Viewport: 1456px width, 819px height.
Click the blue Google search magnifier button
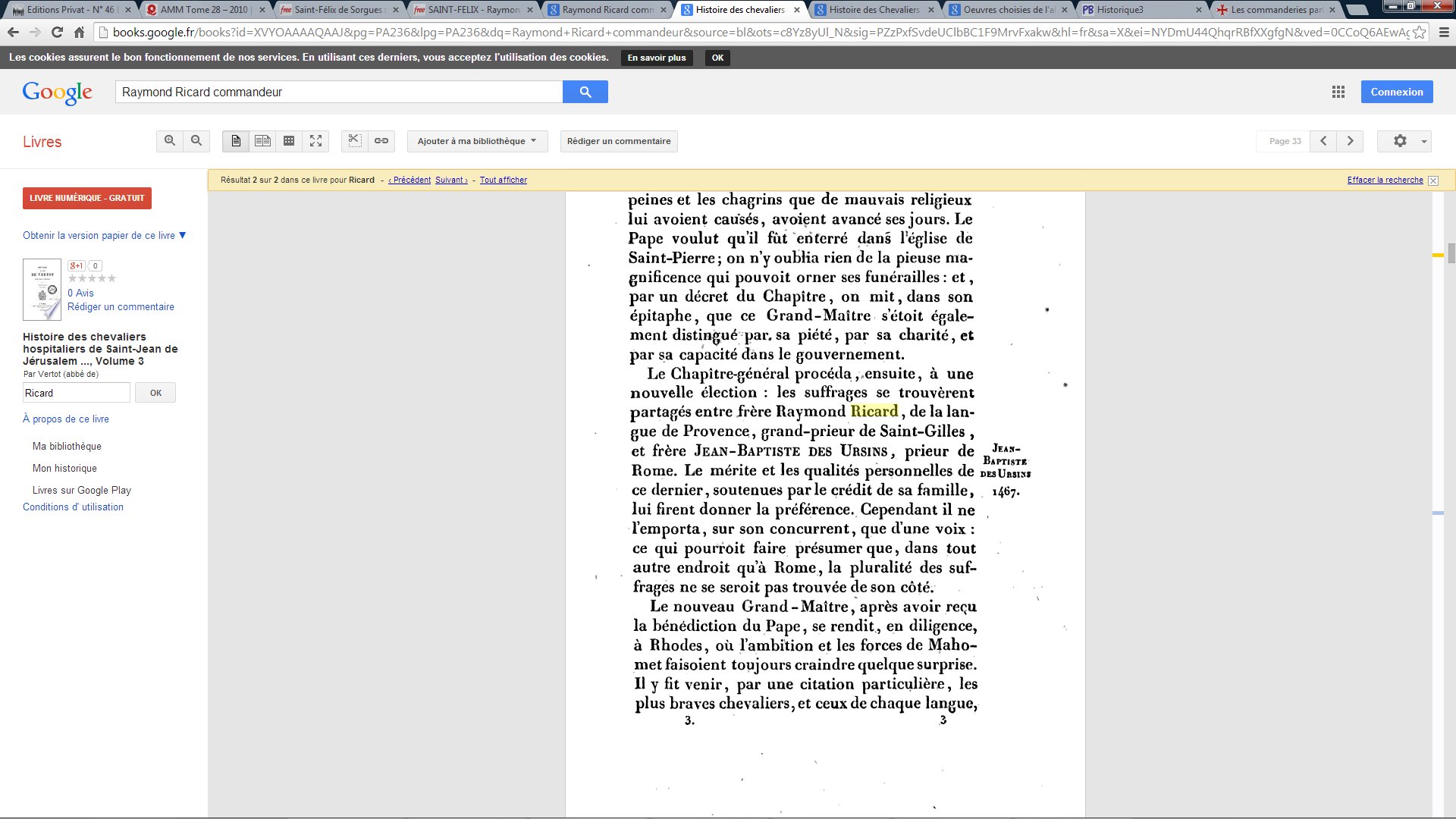(x=585, y=92)
